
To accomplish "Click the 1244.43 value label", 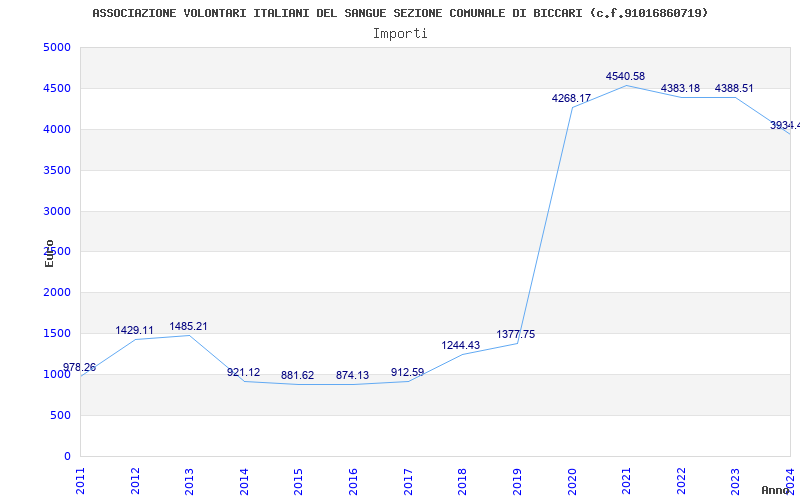I will coord(461,346).
